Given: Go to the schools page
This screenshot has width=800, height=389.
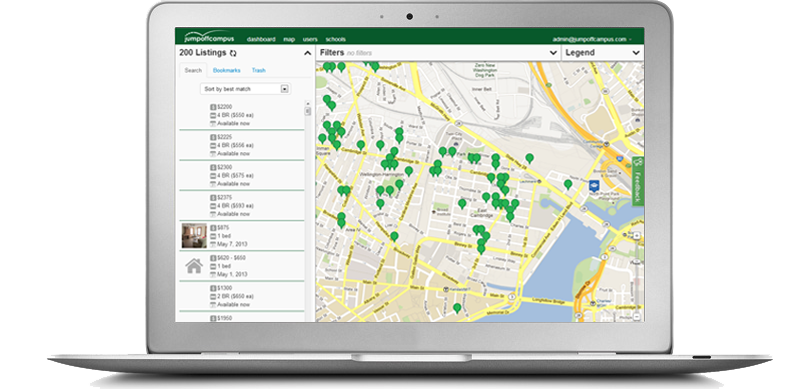Looking at the screenshot, I should (x=336, y=39).
